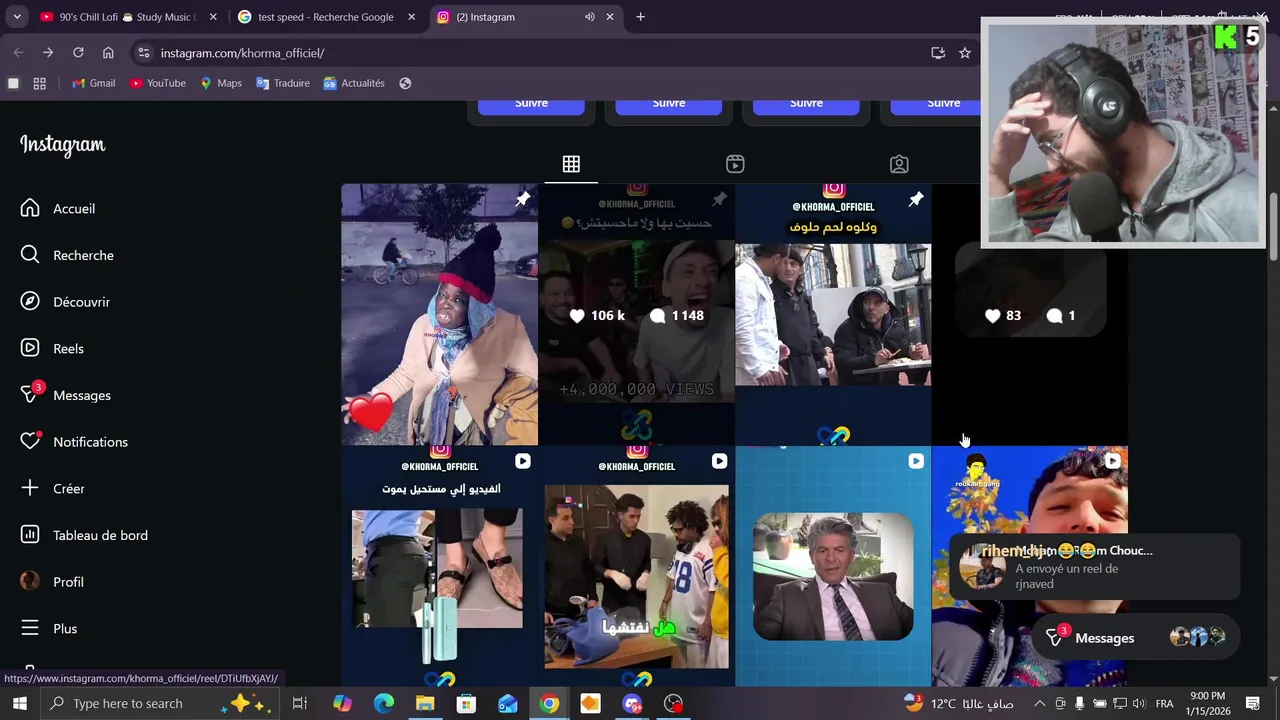Screen dimensions: 1280x720
Task: Open Découvrir in the Instagram sidebar
Action: (66, 302)
